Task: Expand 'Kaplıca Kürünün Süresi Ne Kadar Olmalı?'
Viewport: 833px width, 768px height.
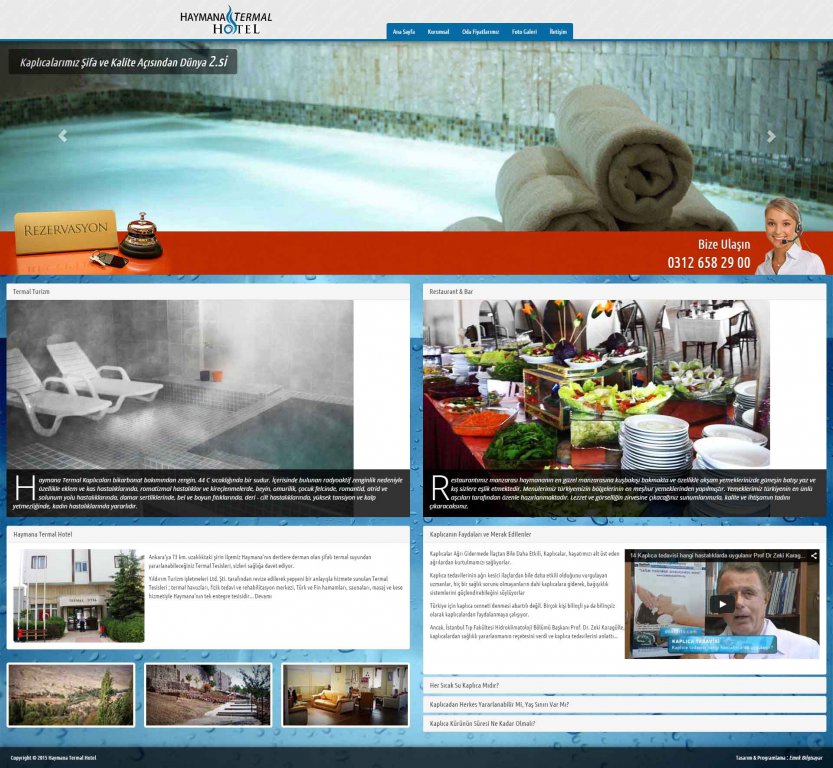Action: pos(482,723)
